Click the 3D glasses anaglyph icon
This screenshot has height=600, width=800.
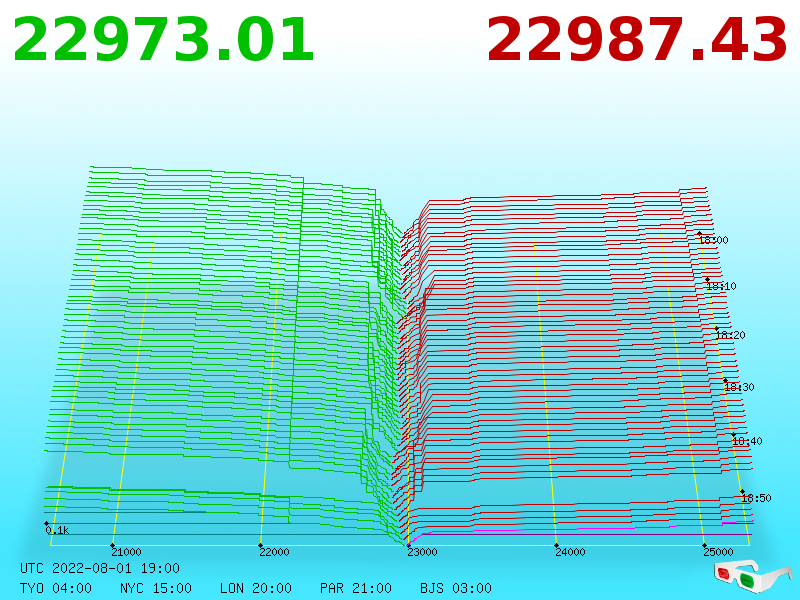(x=752, y=577)
